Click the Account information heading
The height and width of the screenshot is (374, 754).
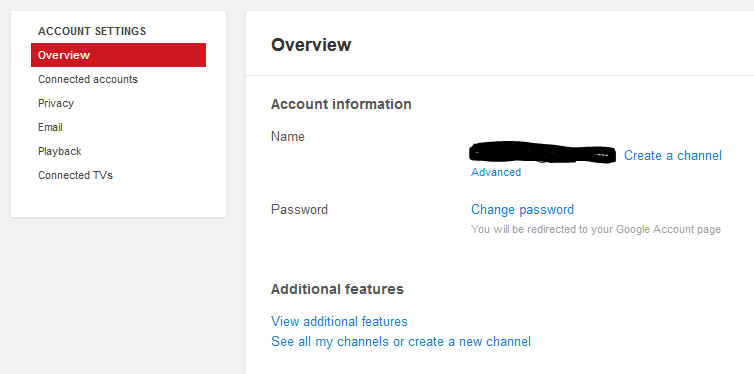click(341, 104)
